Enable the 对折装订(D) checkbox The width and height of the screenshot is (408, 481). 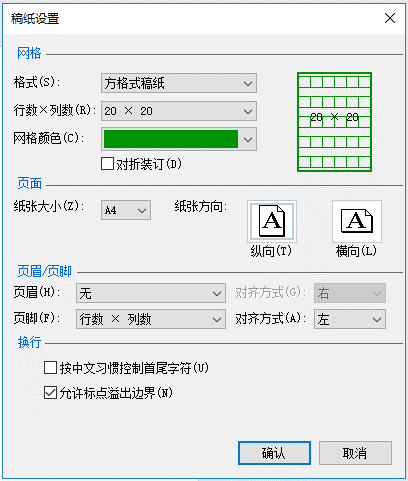click(107, 164)
